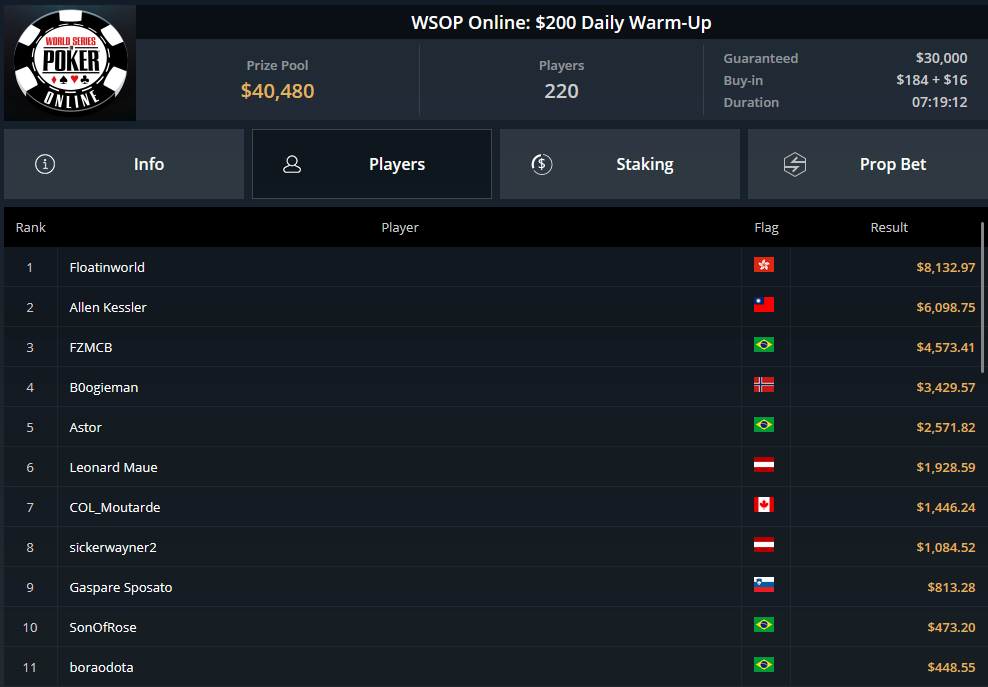Click the WSOP Poker Online logo
The image size is (988, 687).
point(70,62)
